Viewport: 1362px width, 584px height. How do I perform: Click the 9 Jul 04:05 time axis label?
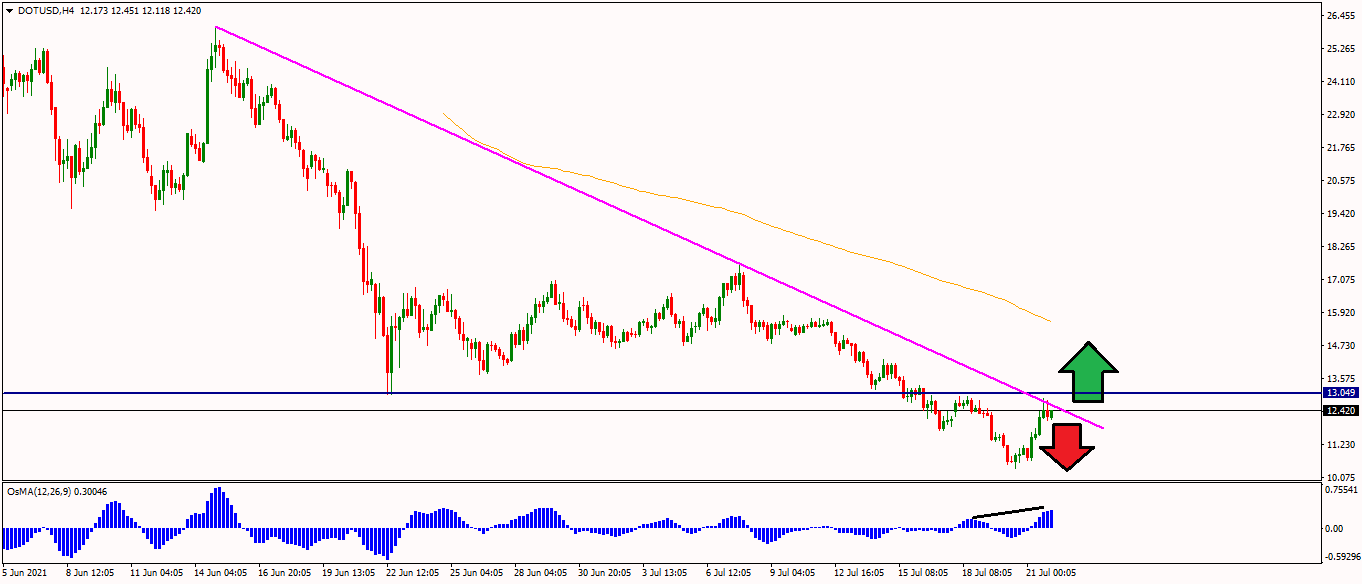[794, 574]
